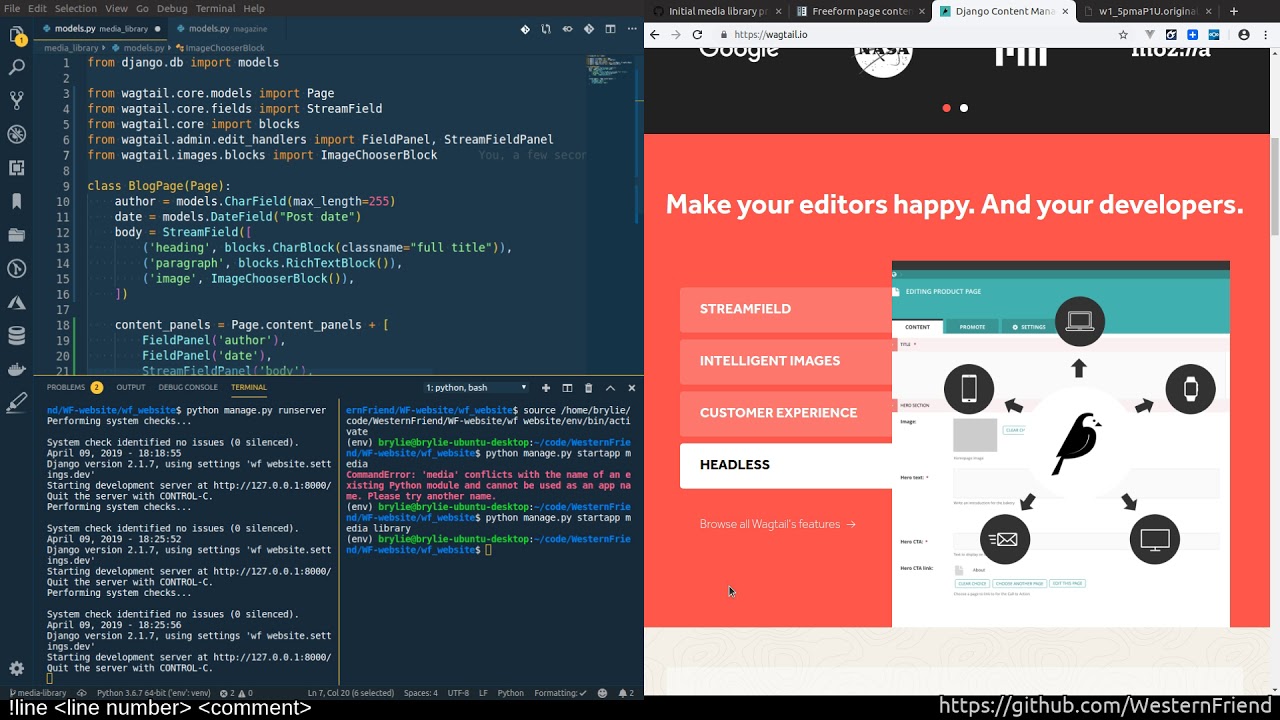This screenshot has width=1280, height=720.
Task: Open the Bookmarks view in the activity bar
Action: tap(16, 201)
